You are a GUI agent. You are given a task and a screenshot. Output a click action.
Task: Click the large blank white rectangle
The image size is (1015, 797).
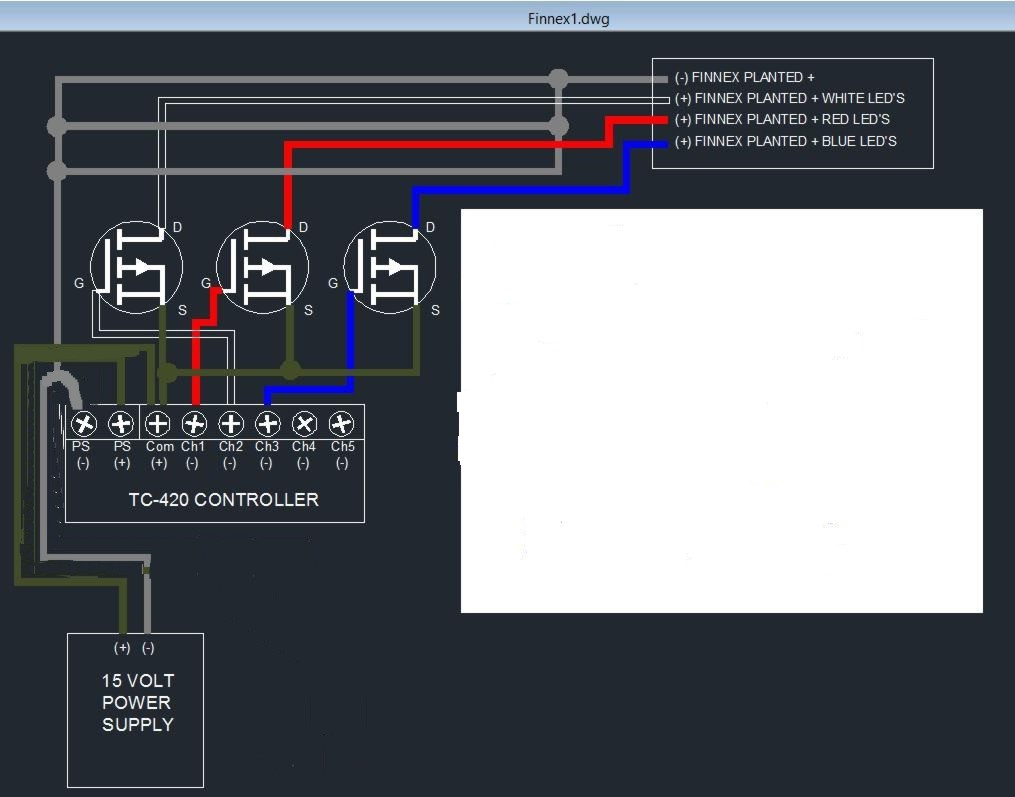pyautogui.click(x=722, y=410)
